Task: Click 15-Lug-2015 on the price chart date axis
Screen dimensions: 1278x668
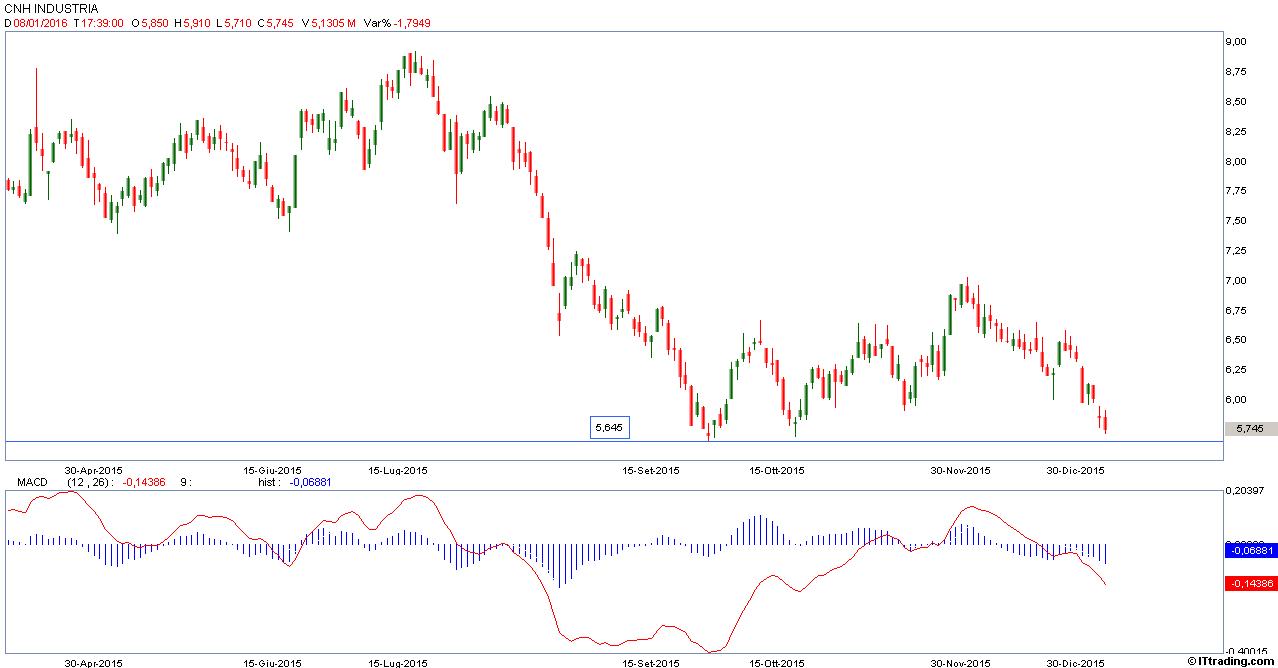Action: (x=398, y=470)
